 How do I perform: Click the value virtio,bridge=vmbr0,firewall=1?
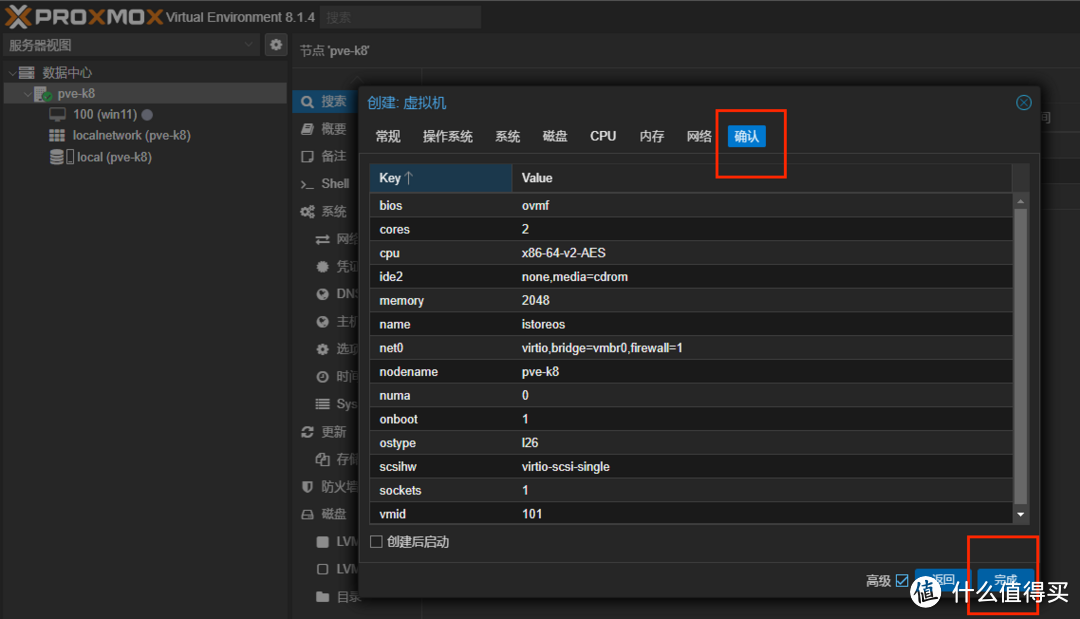(x=602, y=348)
